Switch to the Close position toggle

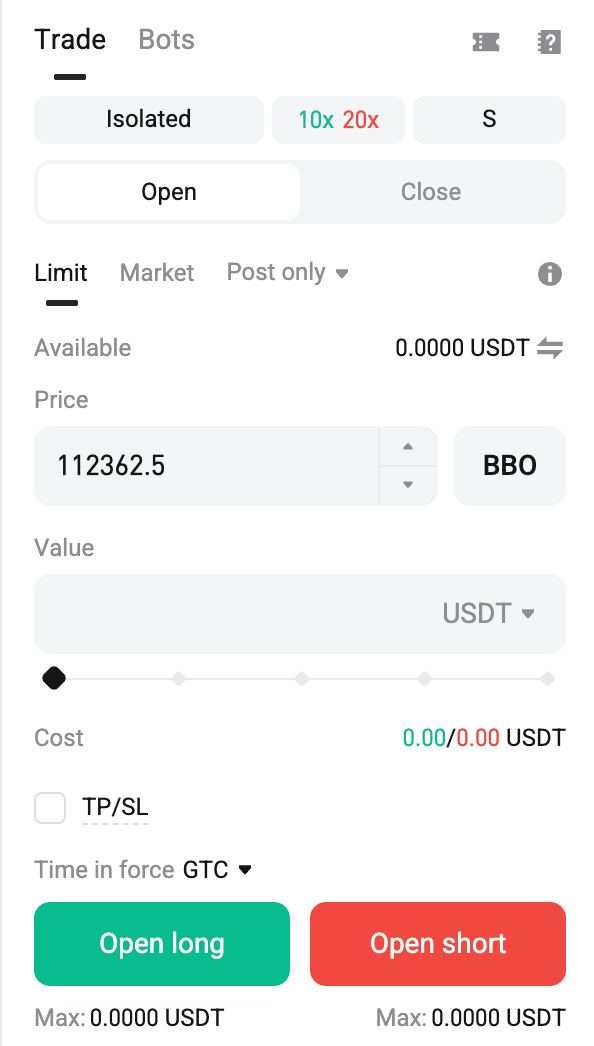431,192
